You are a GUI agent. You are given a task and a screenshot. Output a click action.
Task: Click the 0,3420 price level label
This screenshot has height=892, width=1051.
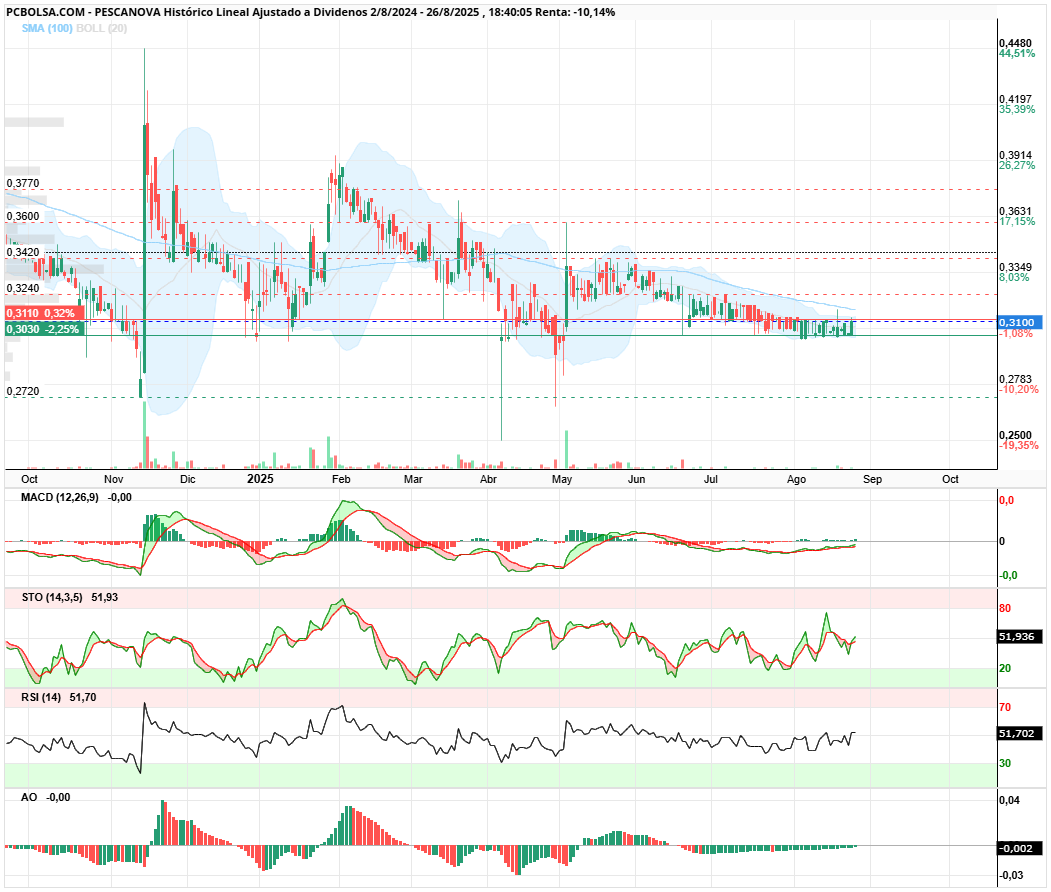pyautogui.click(x=23, y=252)
